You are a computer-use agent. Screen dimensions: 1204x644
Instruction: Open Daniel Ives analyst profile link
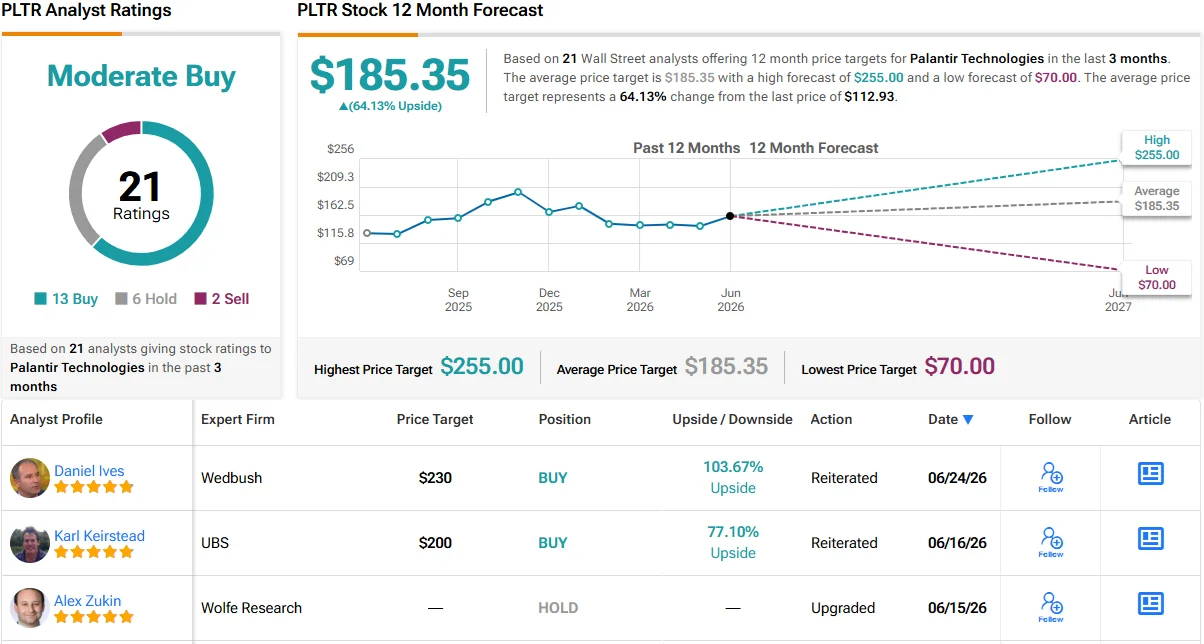(x=89, y=471)
